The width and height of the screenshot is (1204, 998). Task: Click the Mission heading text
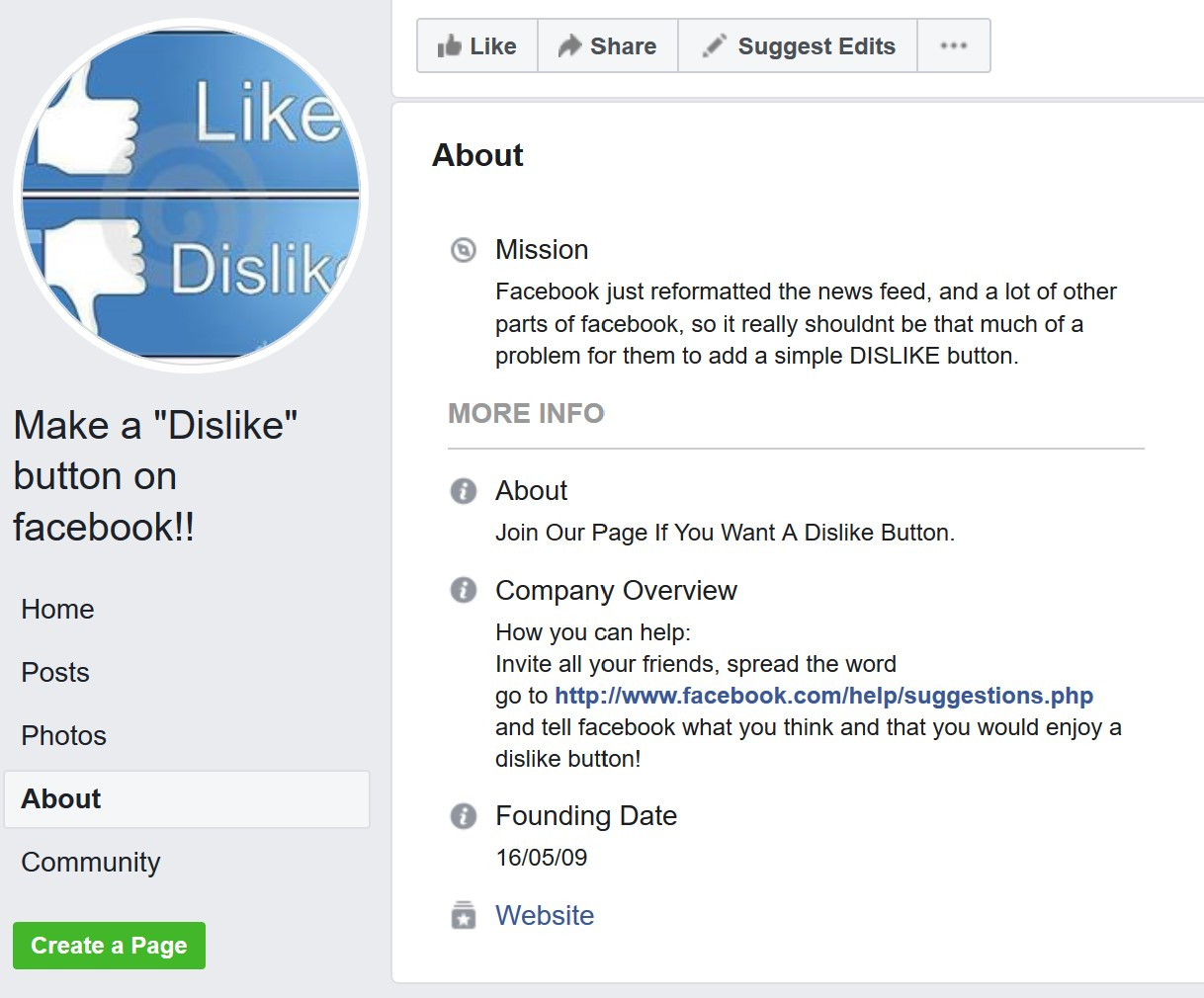542,250
